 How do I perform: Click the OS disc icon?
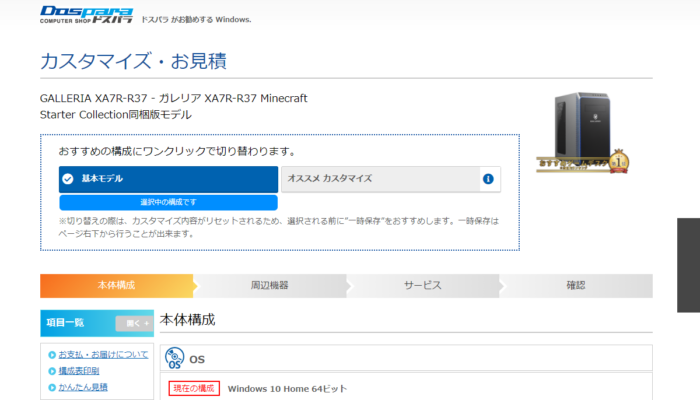[174, 358]
